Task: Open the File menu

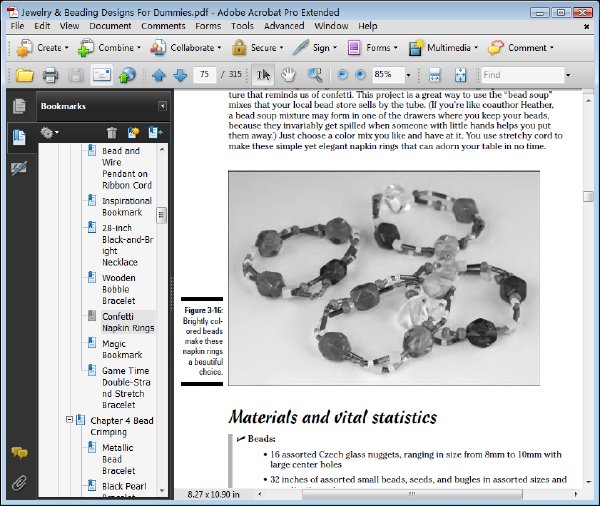Action: [17, 26]
